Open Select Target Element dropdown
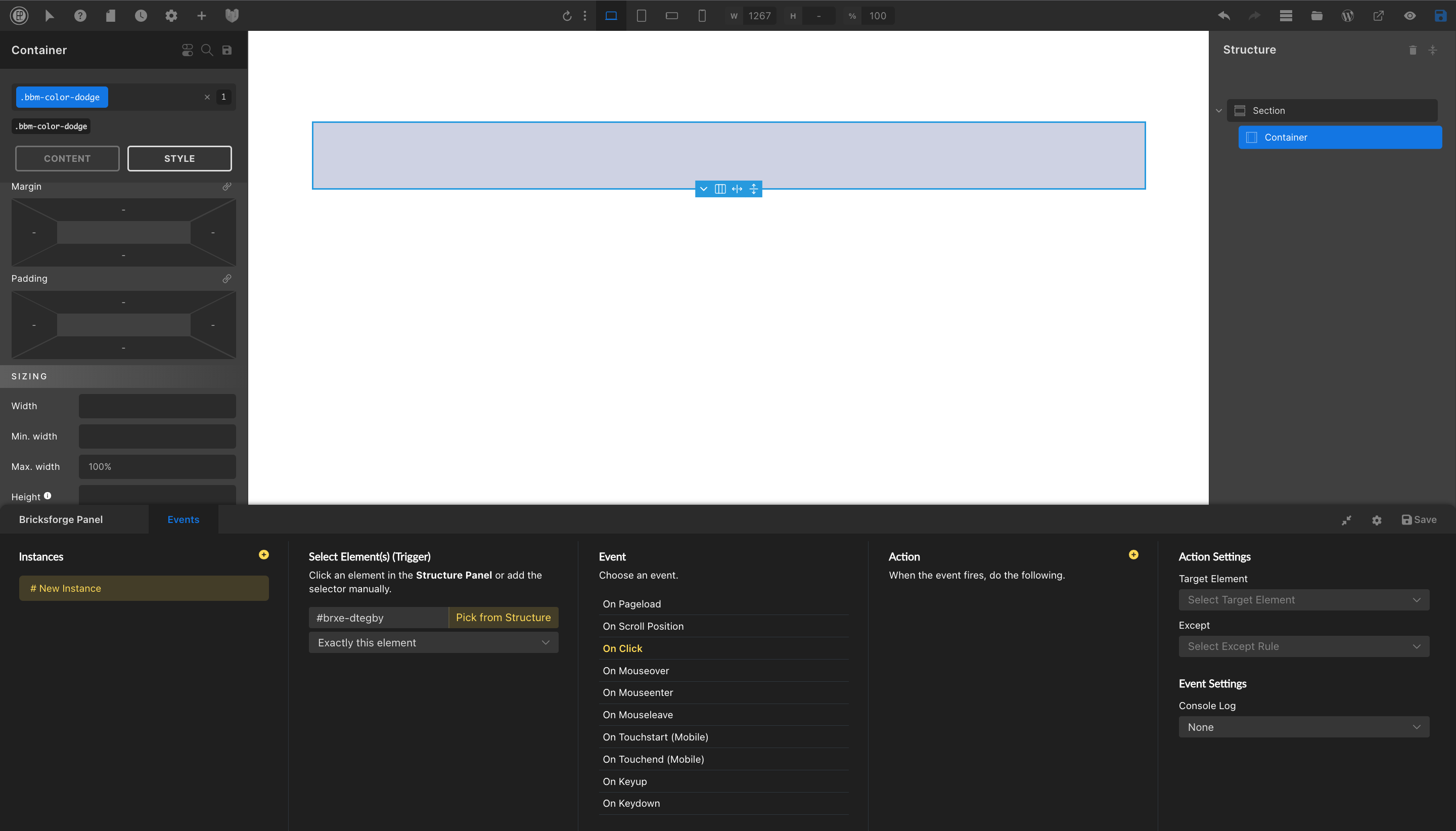The image size is (1456, 831). (1303, 600)
